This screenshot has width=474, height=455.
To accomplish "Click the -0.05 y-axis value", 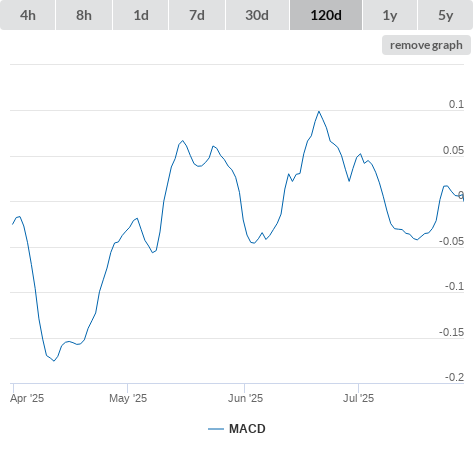I will click(x=452, y=241).
